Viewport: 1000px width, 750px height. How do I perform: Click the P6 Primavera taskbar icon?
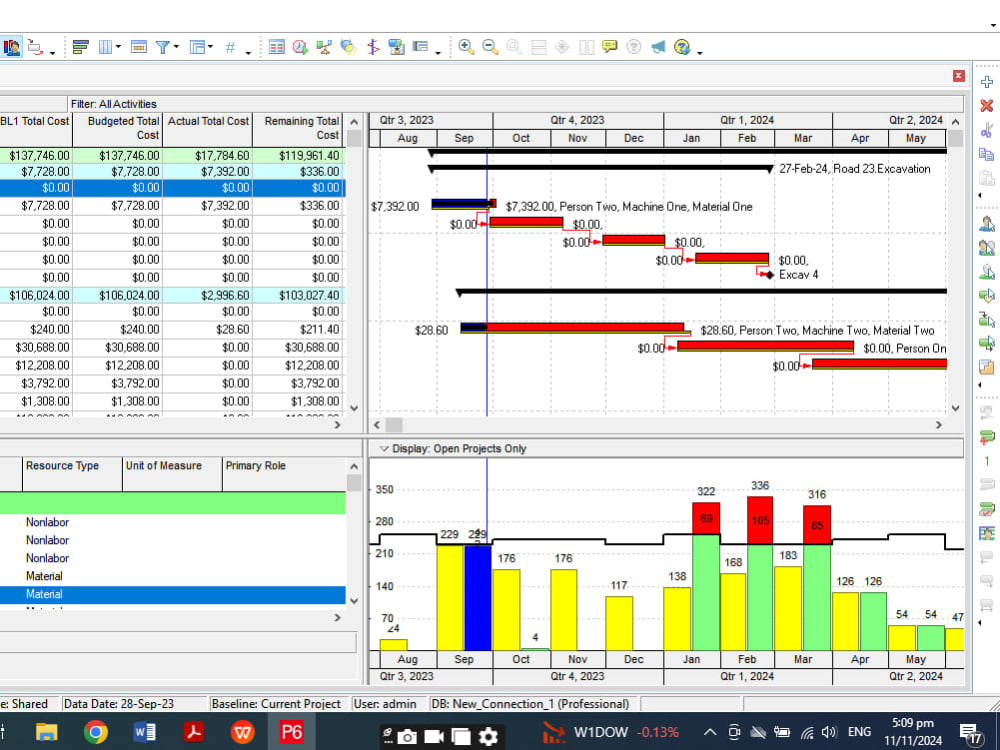click(x=291, y=732)
